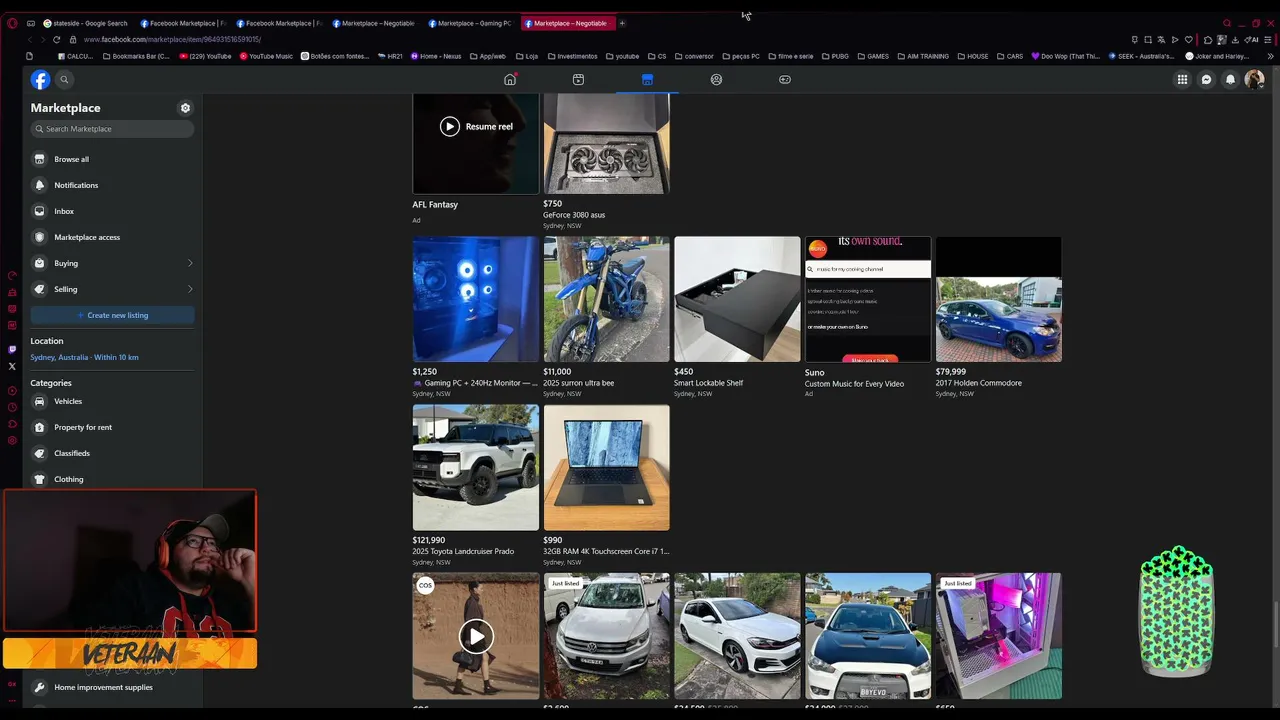
Task: Open the Groups icon in top bar
Action: (x=716, y=80)
